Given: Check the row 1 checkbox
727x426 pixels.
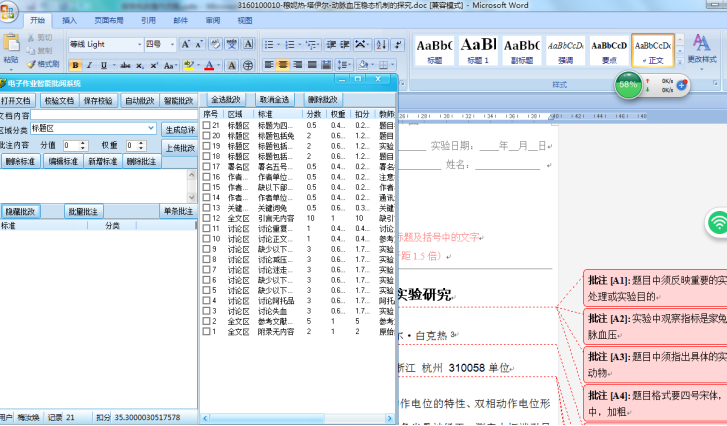Looking at the screenshot, I should click(207, 331).
